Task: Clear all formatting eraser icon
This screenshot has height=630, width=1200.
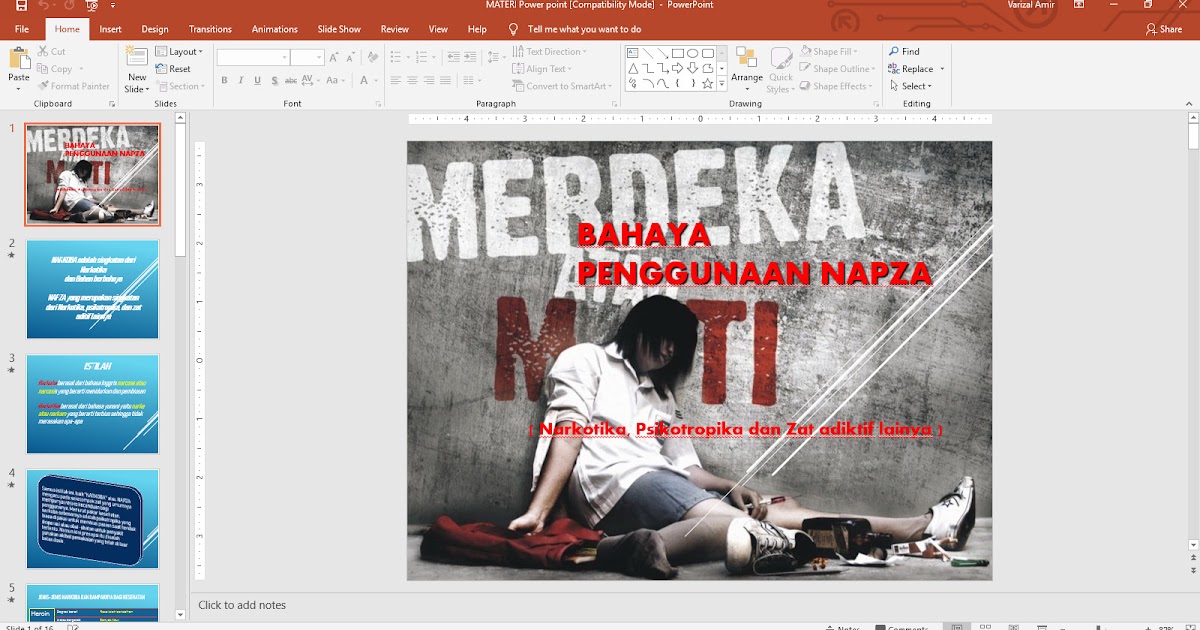Action: [x=372, y=57]
